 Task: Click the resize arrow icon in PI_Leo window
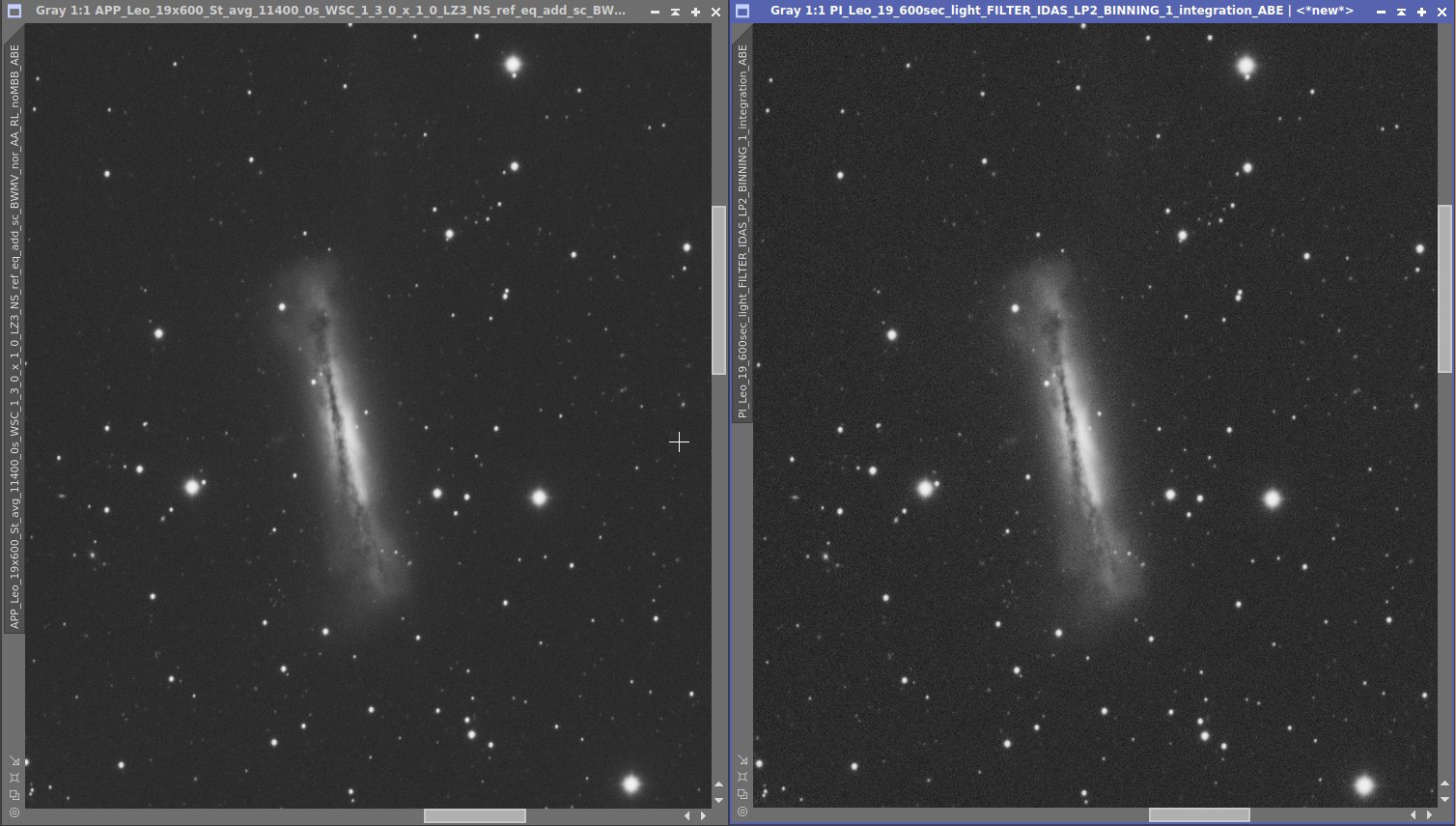coord(742,760)
